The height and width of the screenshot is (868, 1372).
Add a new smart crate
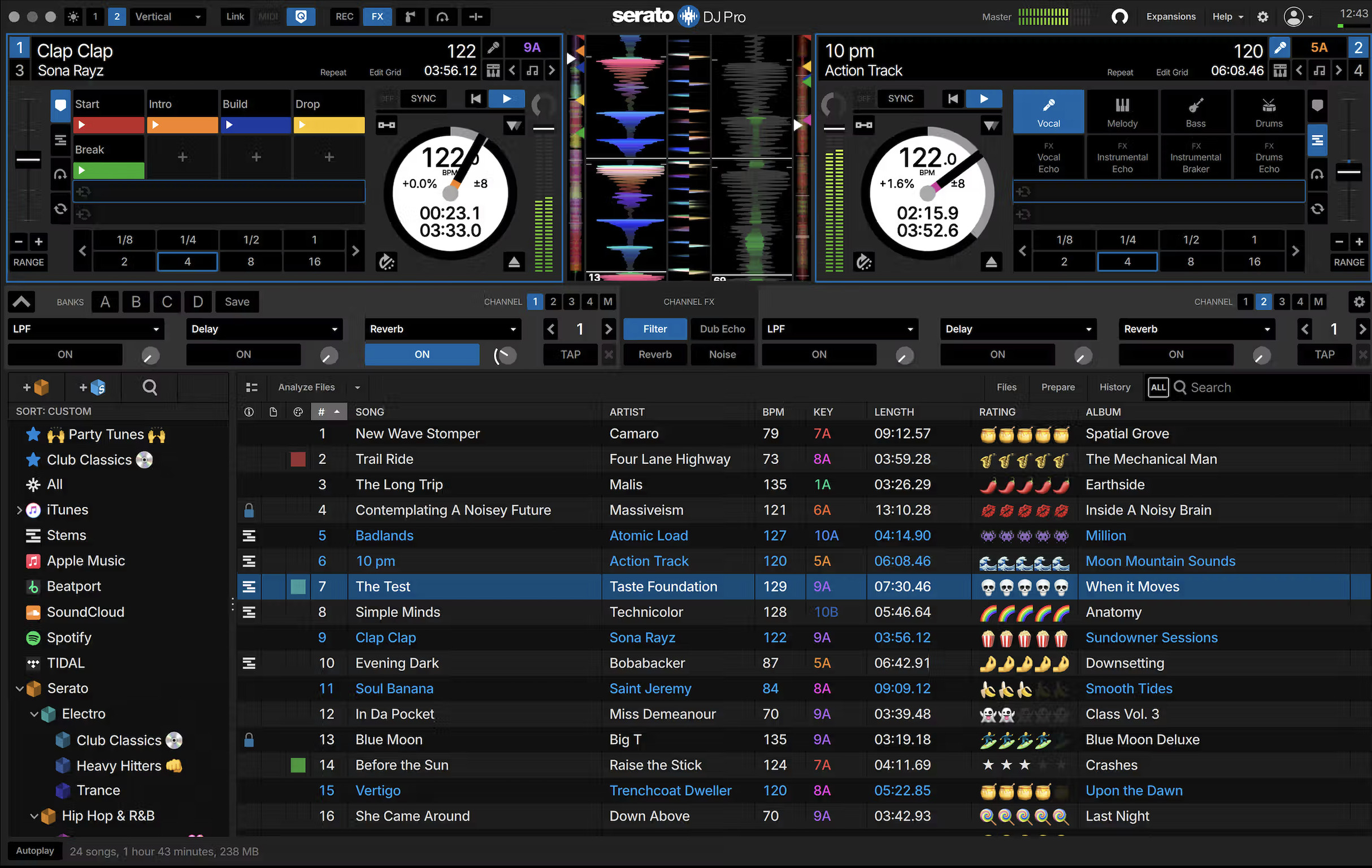tap(92, 388)
